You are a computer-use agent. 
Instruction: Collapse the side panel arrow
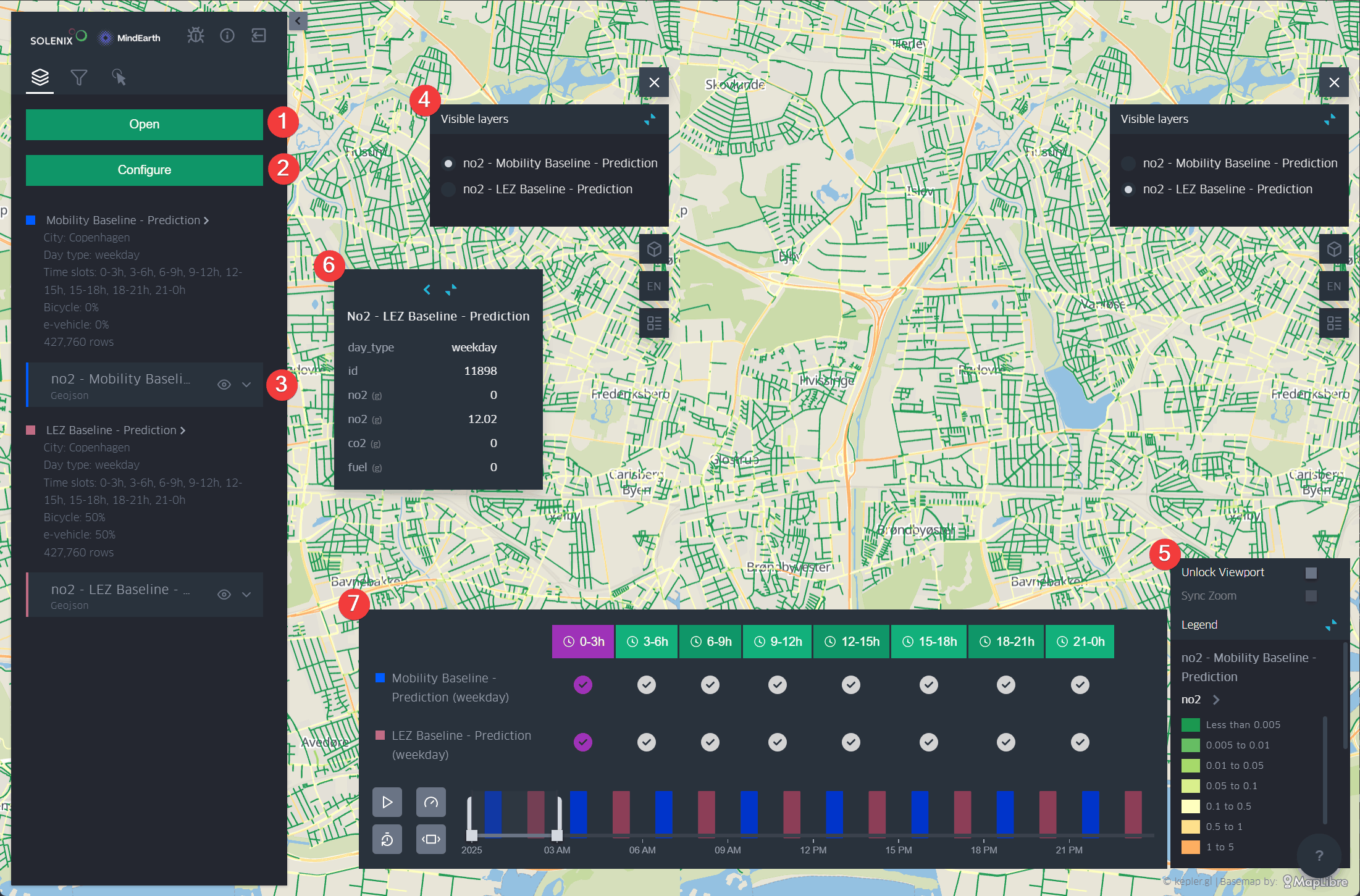(x=298, y=21)
